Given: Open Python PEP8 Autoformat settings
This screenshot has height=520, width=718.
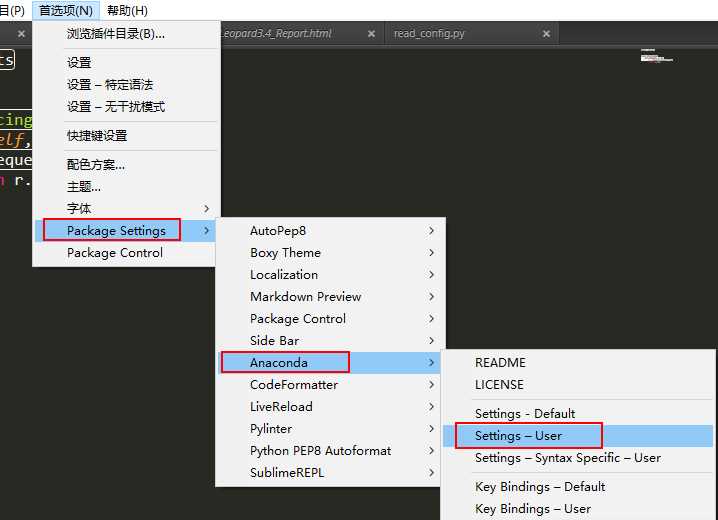Looking at the screenshot, I should point(329,451).
